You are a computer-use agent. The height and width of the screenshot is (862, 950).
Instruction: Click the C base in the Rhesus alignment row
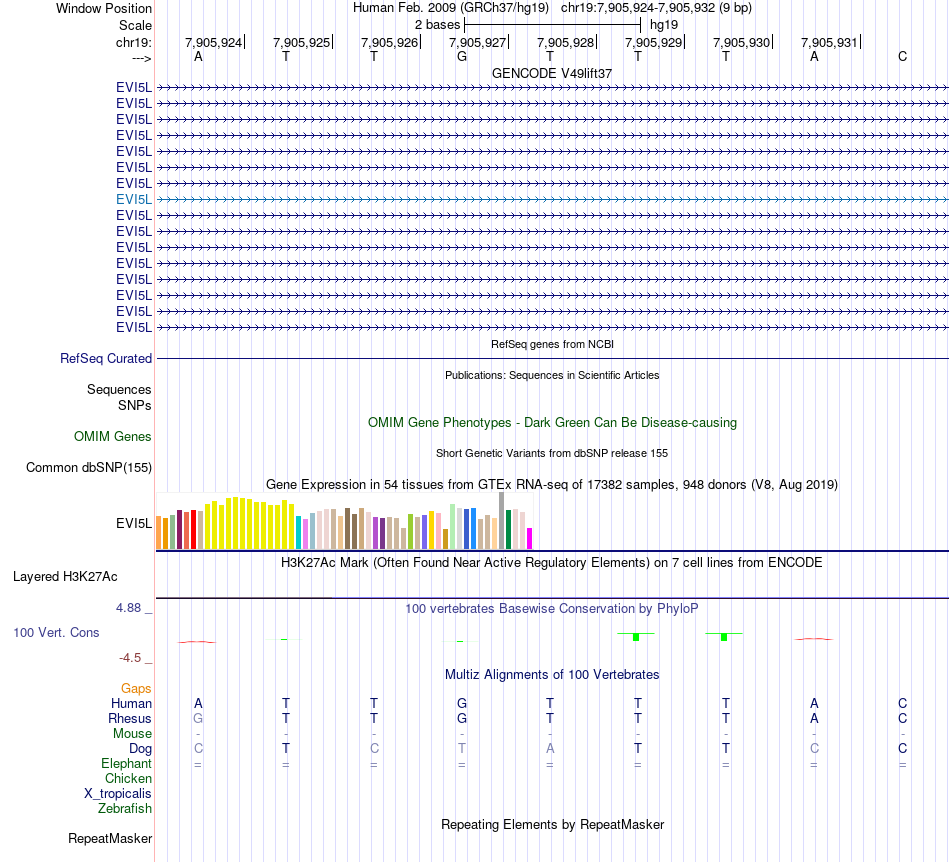point(902,719)
